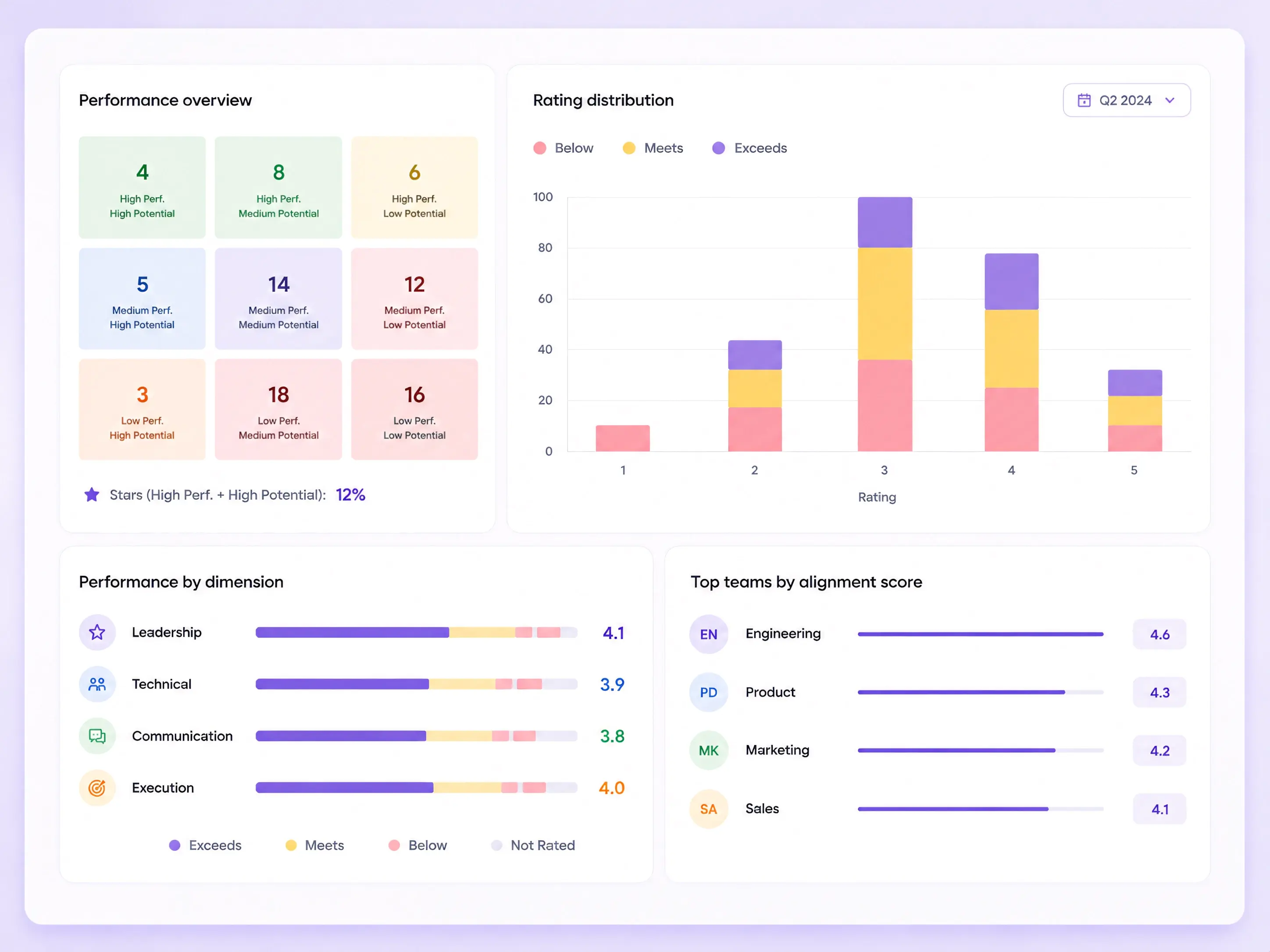Click the Communication 3.8 score value
The width and height of the screenshot is (1270, 952).
pos(612,736)
